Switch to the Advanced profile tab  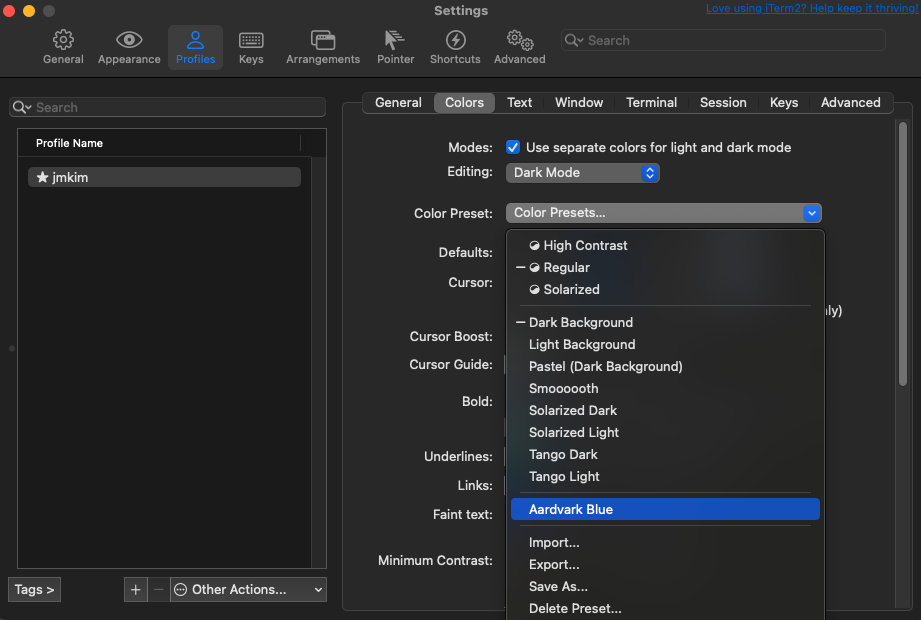[851, 102]
